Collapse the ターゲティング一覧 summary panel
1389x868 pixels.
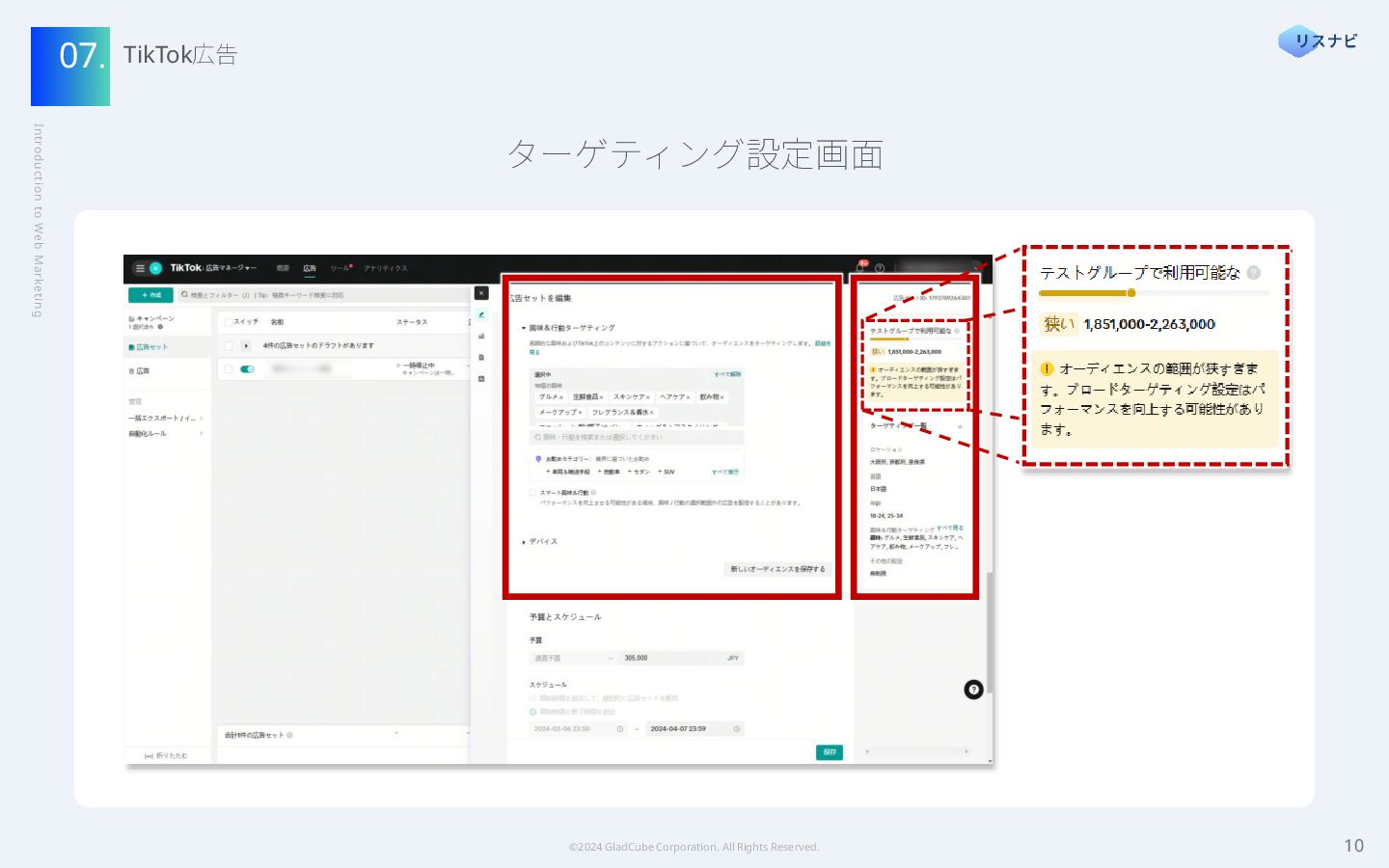pyautogui.click(x=960, y=426)
